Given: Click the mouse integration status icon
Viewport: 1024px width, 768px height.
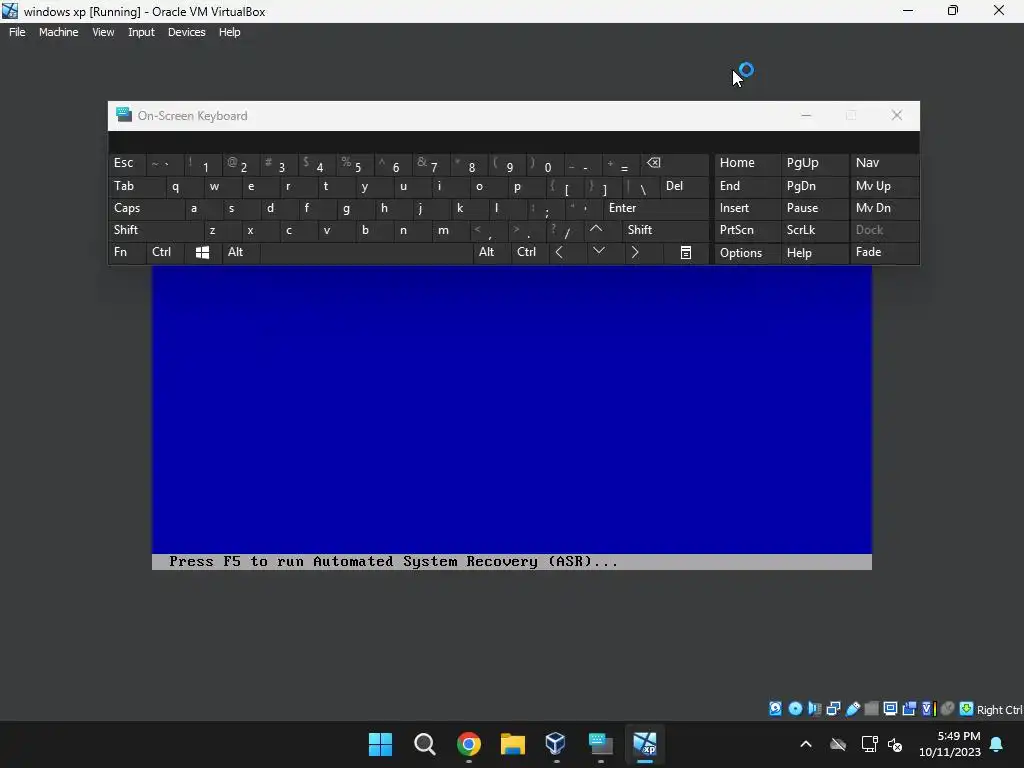Looking at the screenshot, I should click(x=947, y=709).
